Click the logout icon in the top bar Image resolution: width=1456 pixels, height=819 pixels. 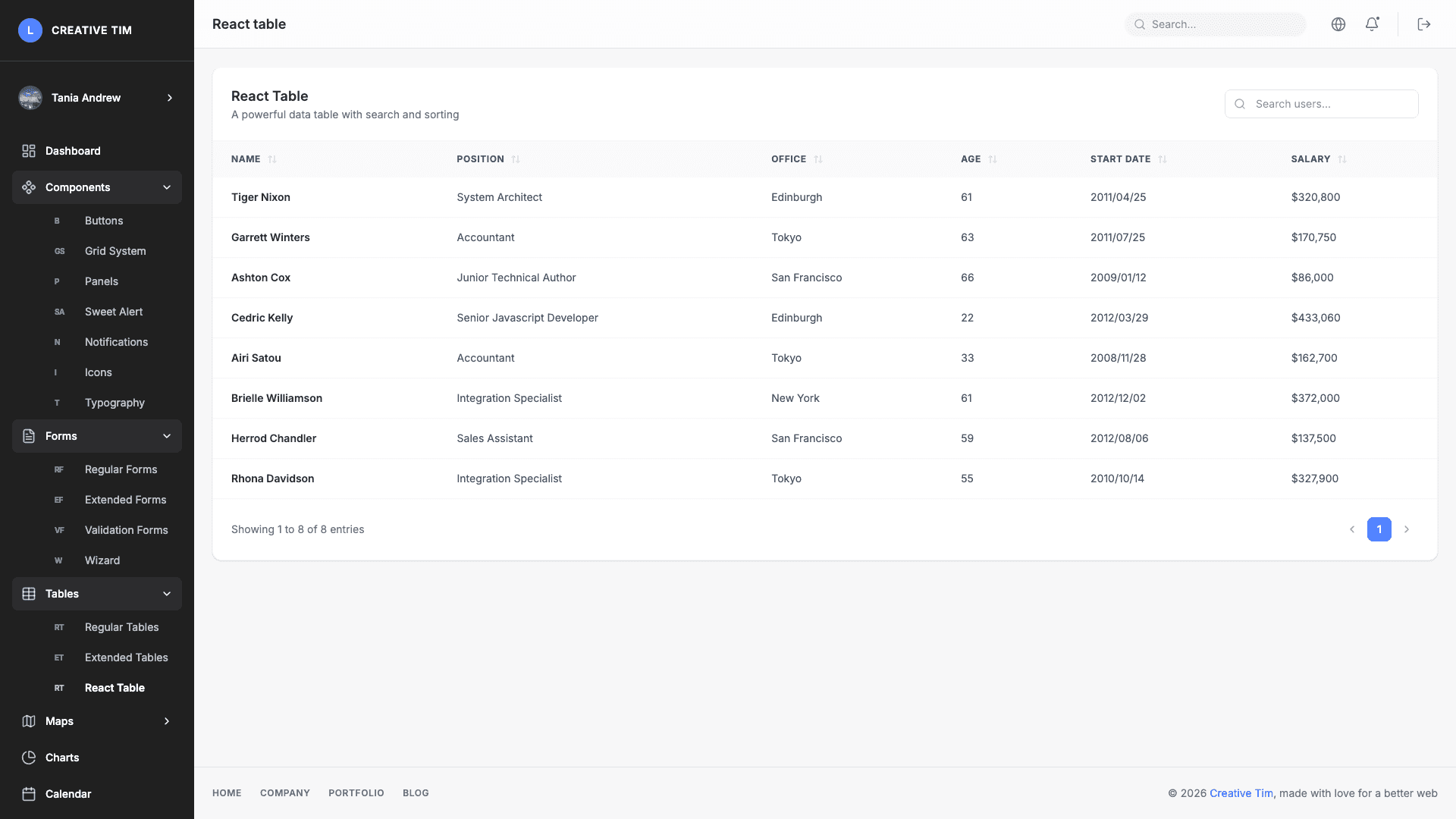[x=1424, y=24]
